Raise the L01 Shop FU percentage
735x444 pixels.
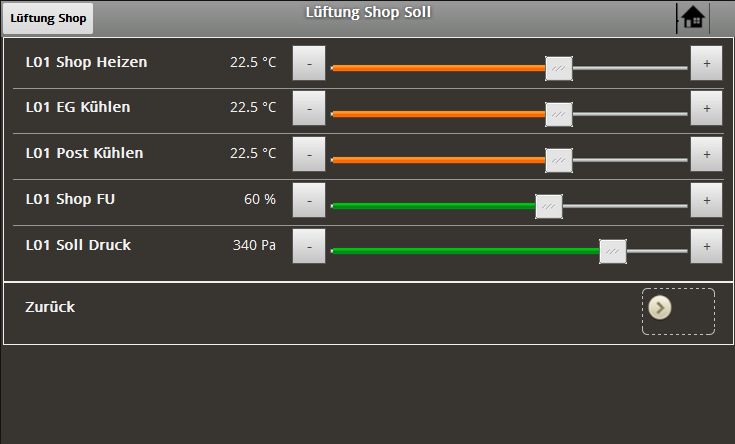706,200
